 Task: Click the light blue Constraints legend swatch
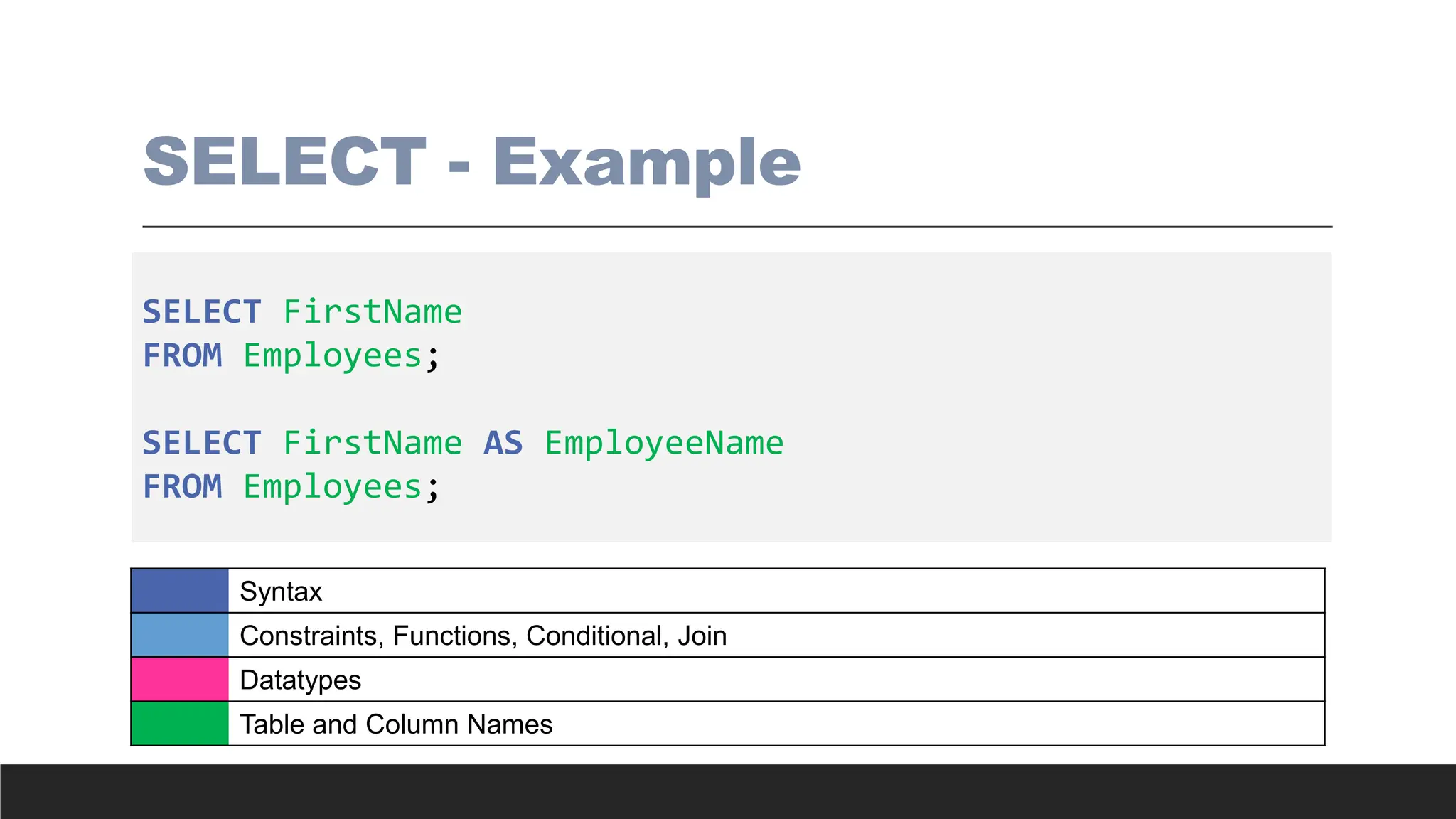[x=180, y=635]
